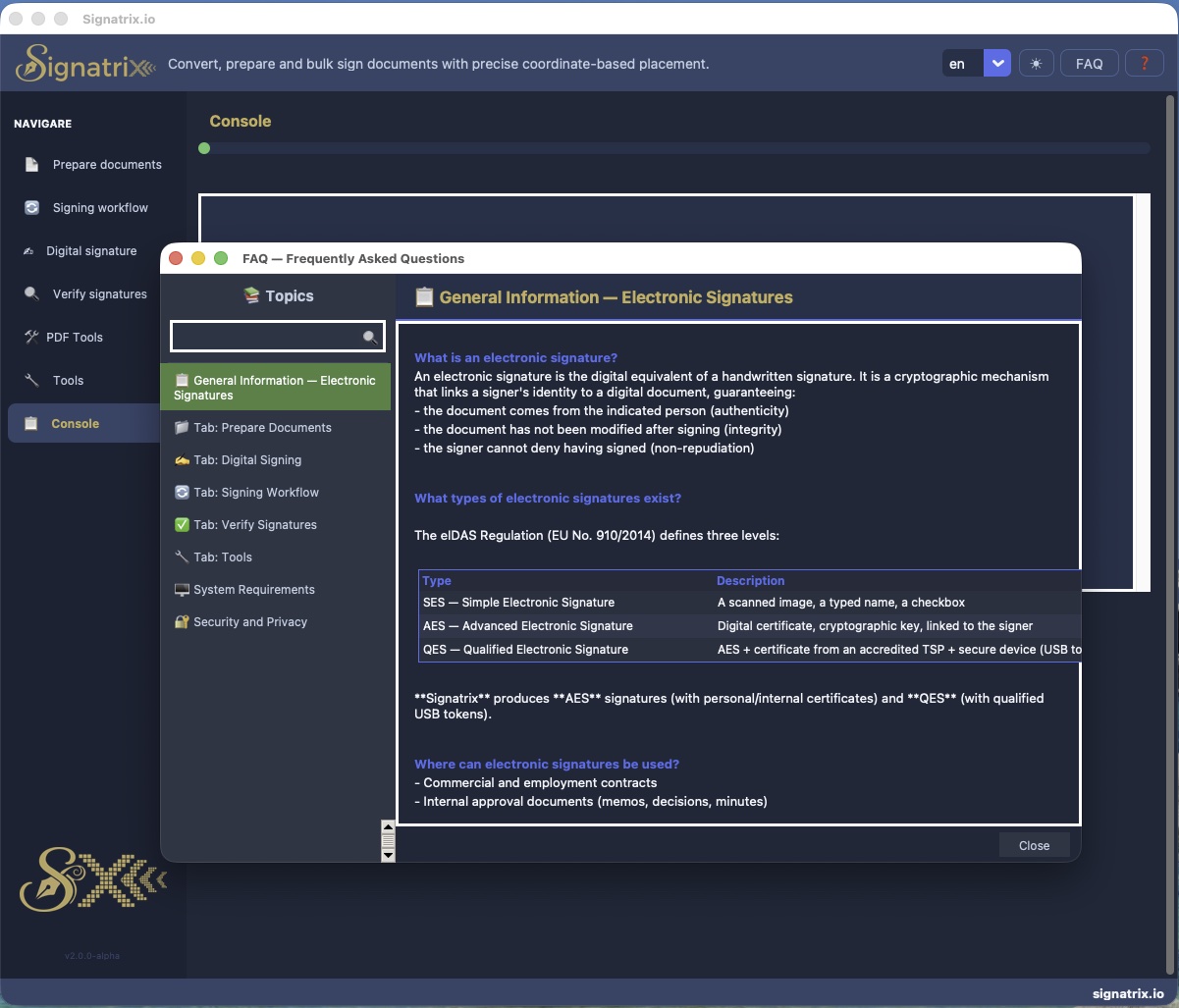This screenshot has height=1008, width=1179.
Task: Open the help question mark icon
Action: [1145, 63]
